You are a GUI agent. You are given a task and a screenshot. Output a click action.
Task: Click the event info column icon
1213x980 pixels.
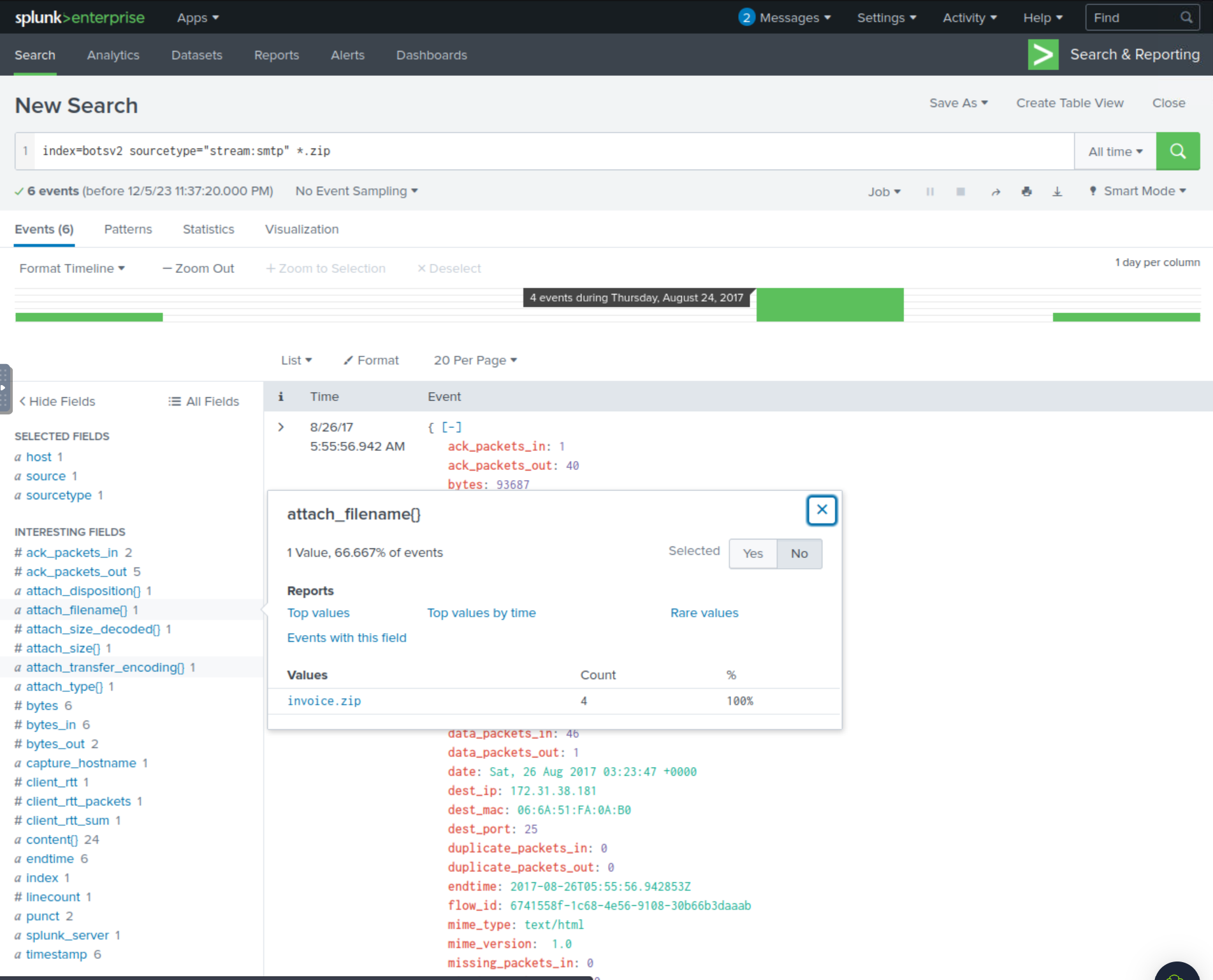coord(280,397)
